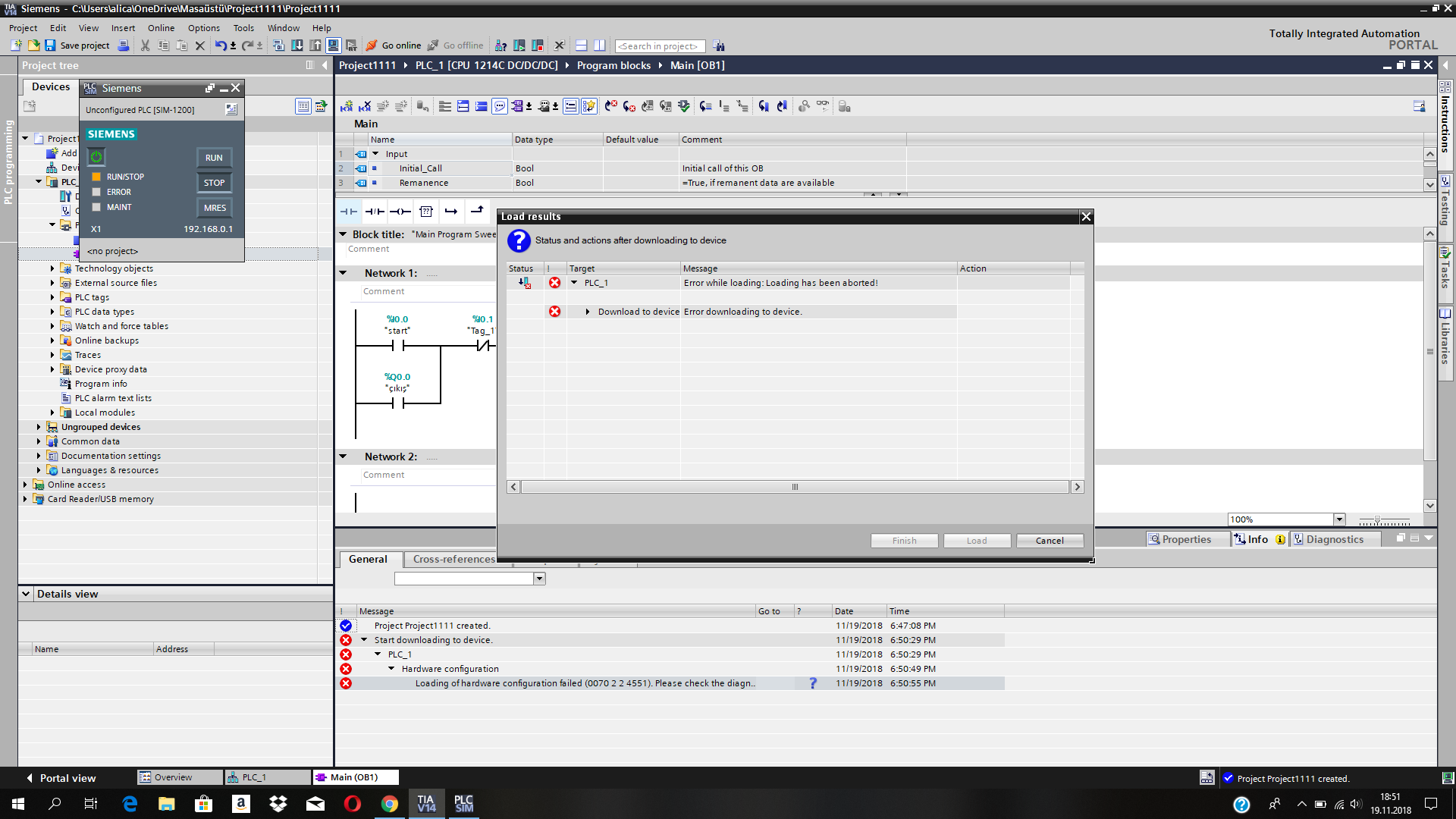Cancel the Load results dialog
The height and width of the screenshot is (819, 1456).
click(x=1050, y=541)
